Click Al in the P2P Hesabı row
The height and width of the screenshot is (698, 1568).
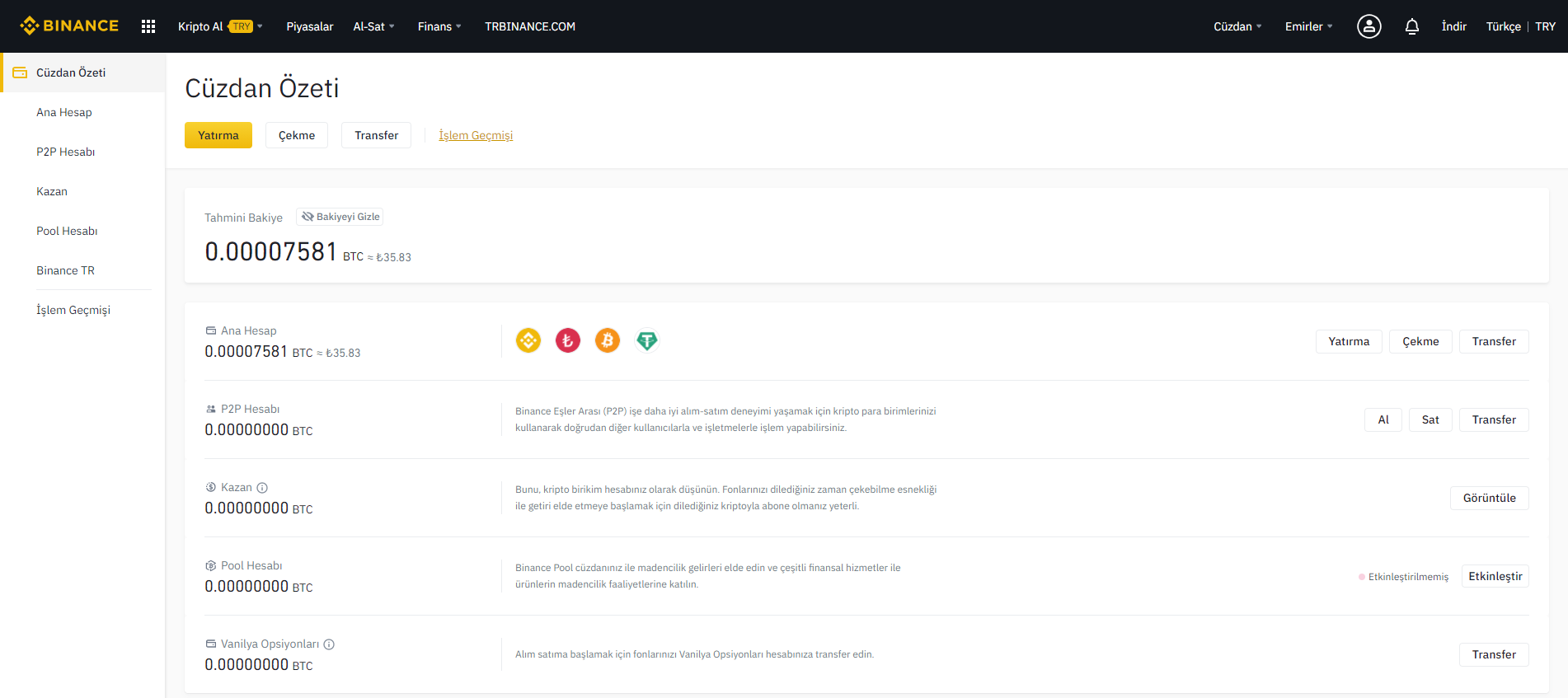(1383, 419)
